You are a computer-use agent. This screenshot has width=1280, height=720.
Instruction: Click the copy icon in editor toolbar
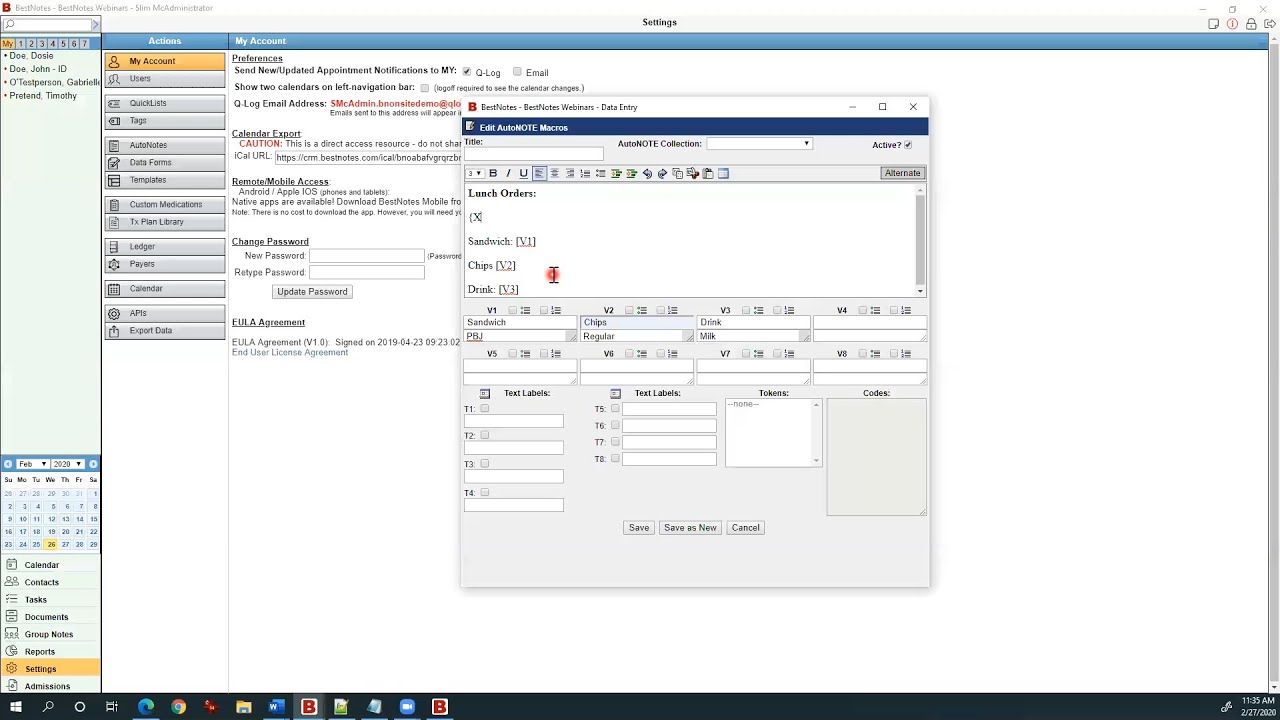tap(677, 173)
